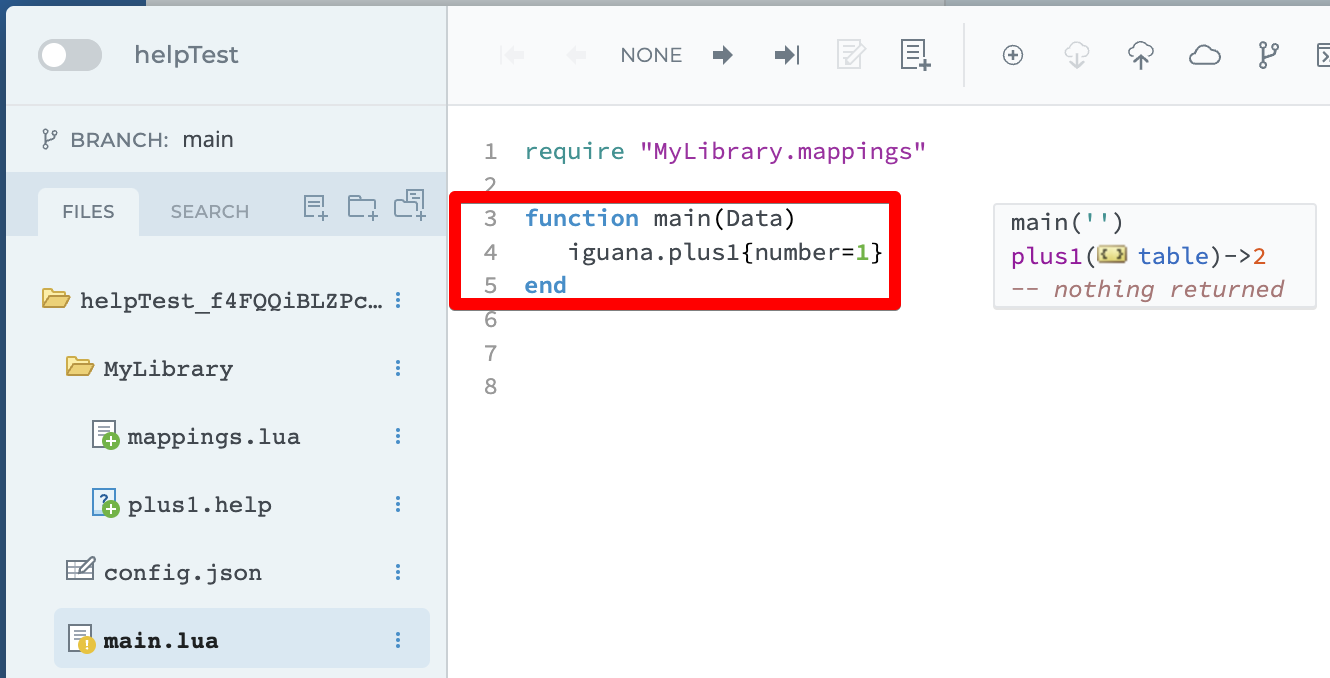Select the FILES tab
1330x678 pixels.
[88, 211]
